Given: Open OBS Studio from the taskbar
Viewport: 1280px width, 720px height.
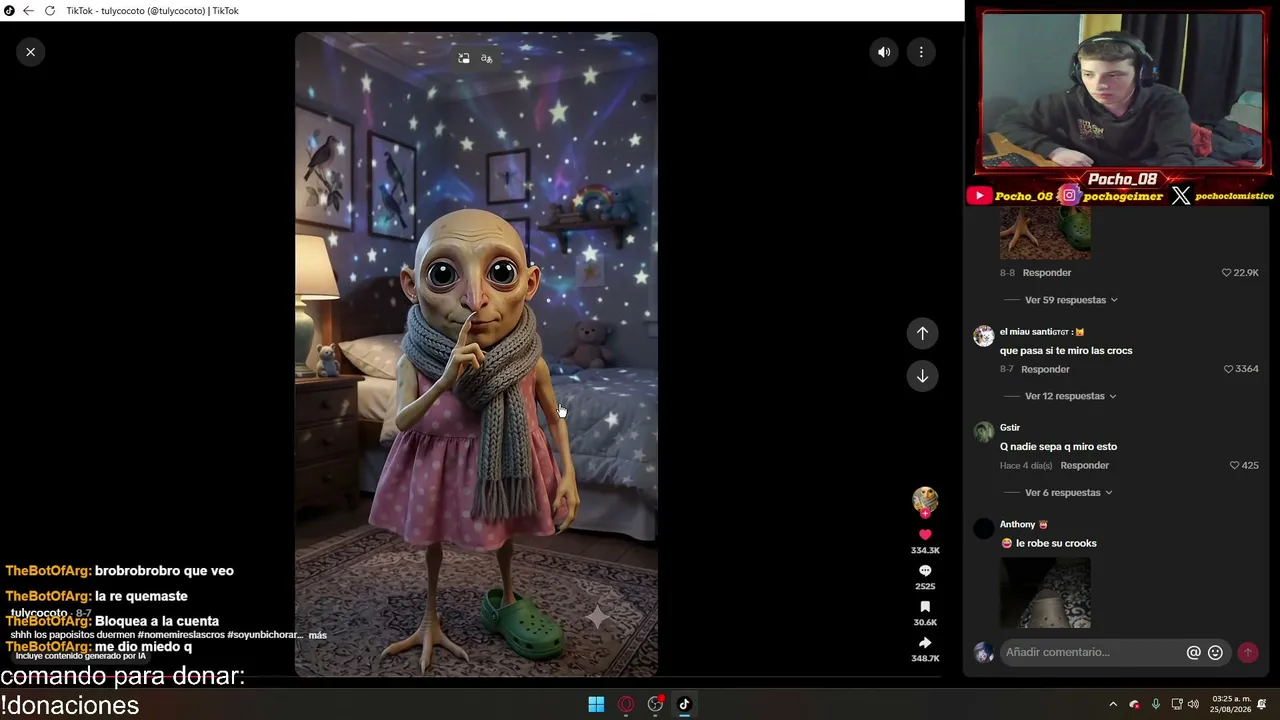Looking at the screenshot, I should click(x=656, y=704).
